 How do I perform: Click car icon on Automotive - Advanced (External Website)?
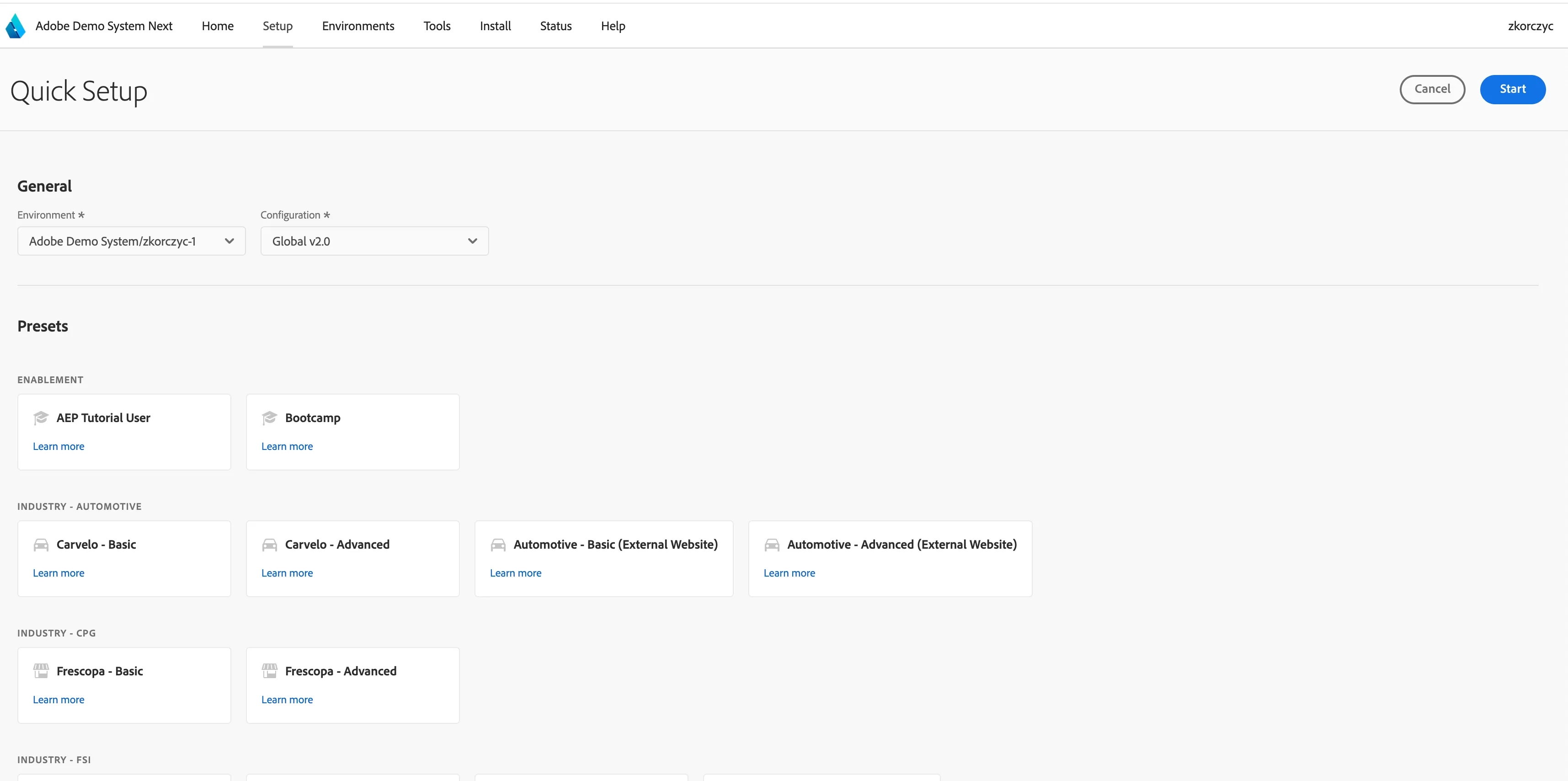772,545
